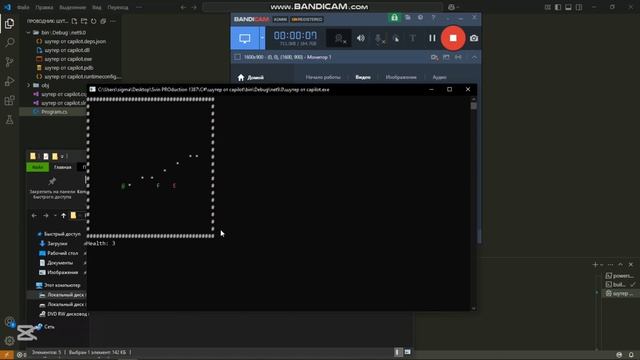This screenshot has height=360, width=640.
Task: Pause the Bandicam recording
Action: (432, 38)
